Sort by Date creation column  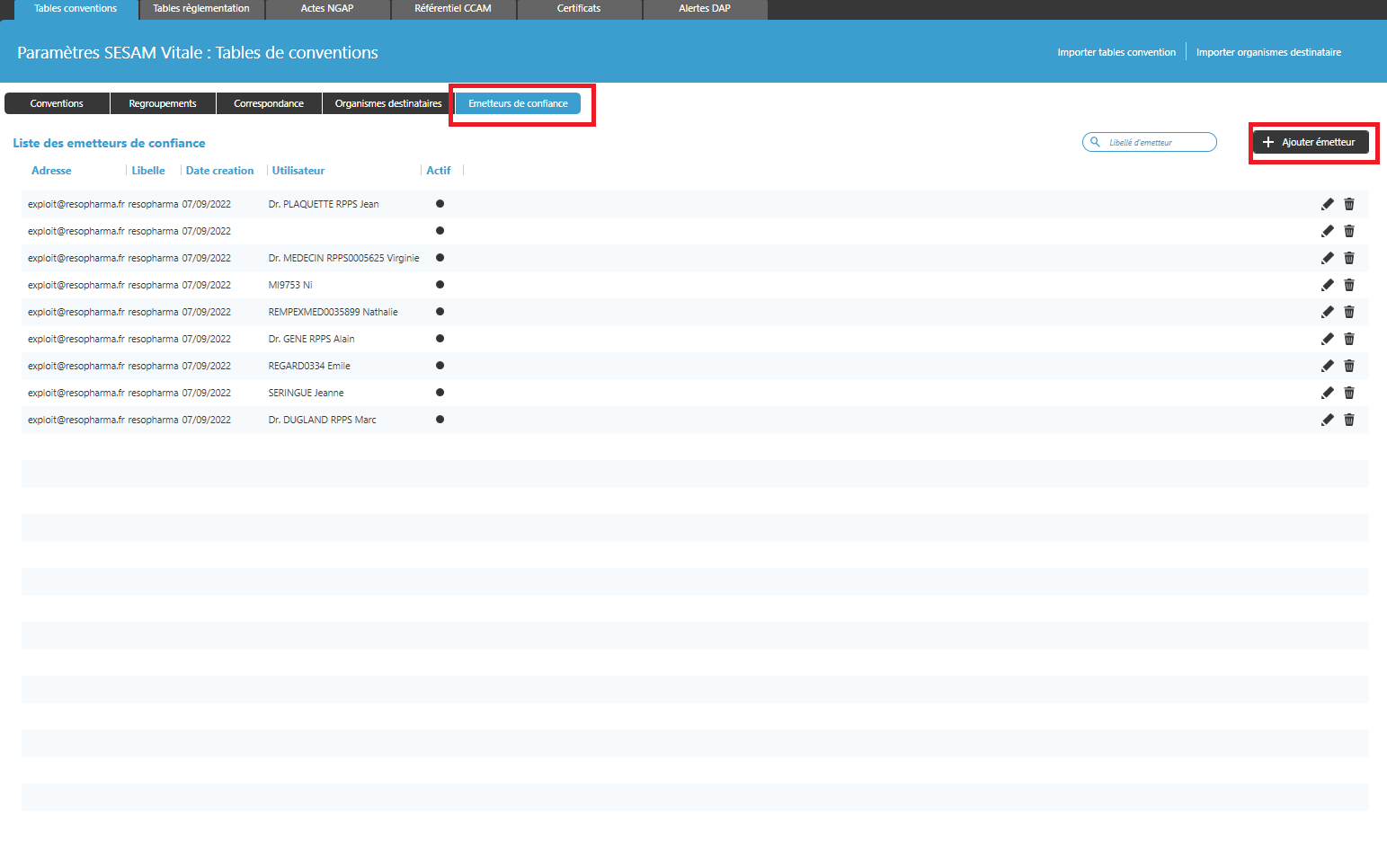click(219, 171)
